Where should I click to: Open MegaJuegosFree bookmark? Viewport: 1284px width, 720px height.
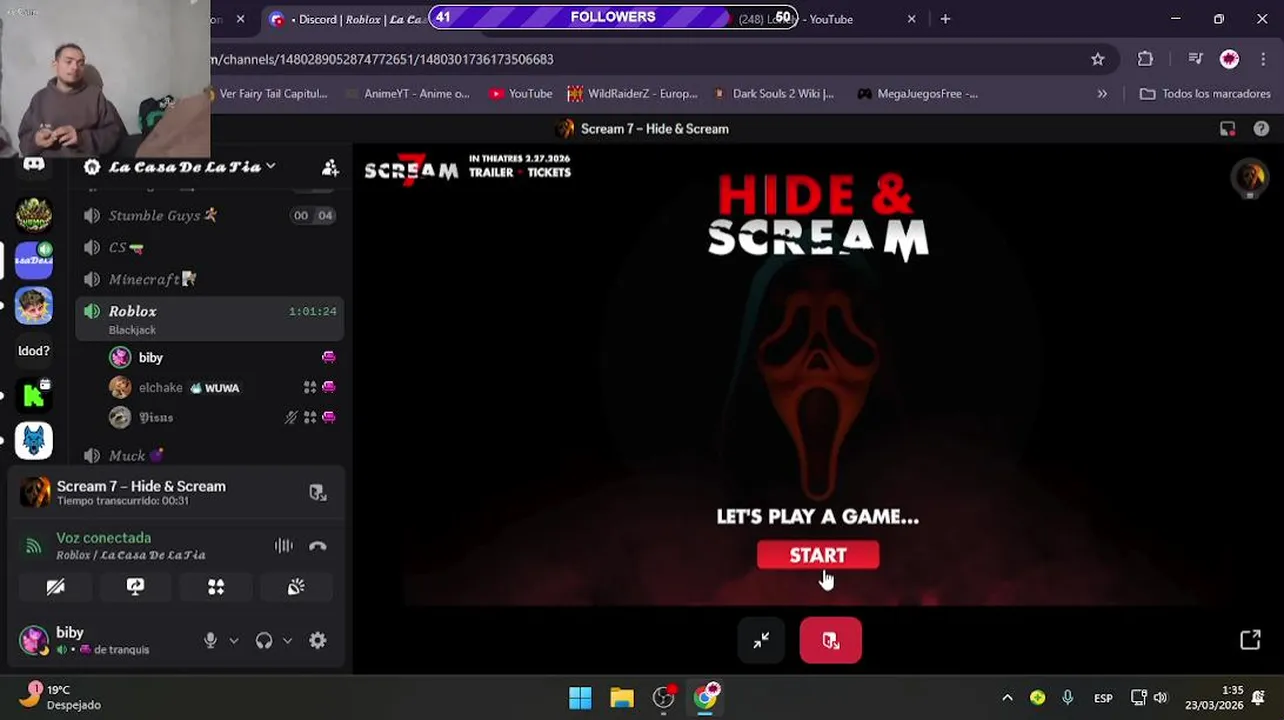[x=917, y=94]
